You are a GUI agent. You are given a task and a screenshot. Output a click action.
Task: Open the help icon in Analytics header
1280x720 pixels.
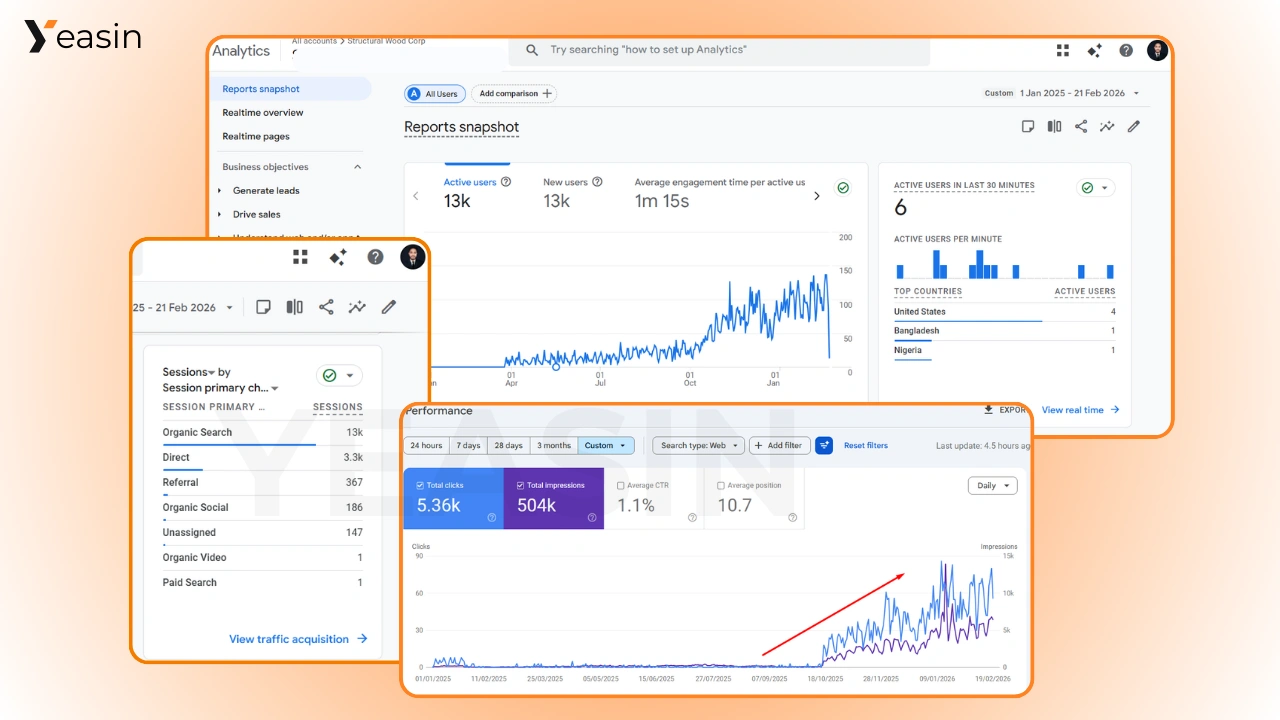pos(1126,51)
